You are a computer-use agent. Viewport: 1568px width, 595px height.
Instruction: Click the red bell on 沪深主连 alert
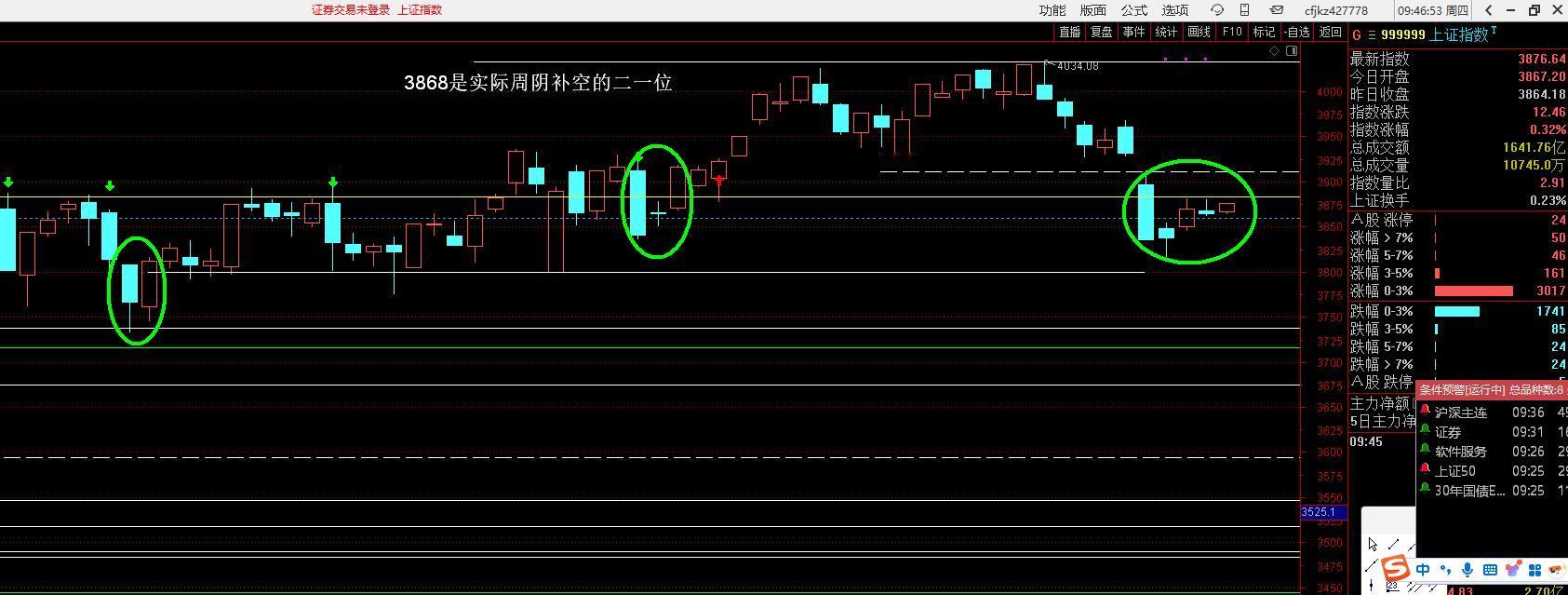[1425, 411]
